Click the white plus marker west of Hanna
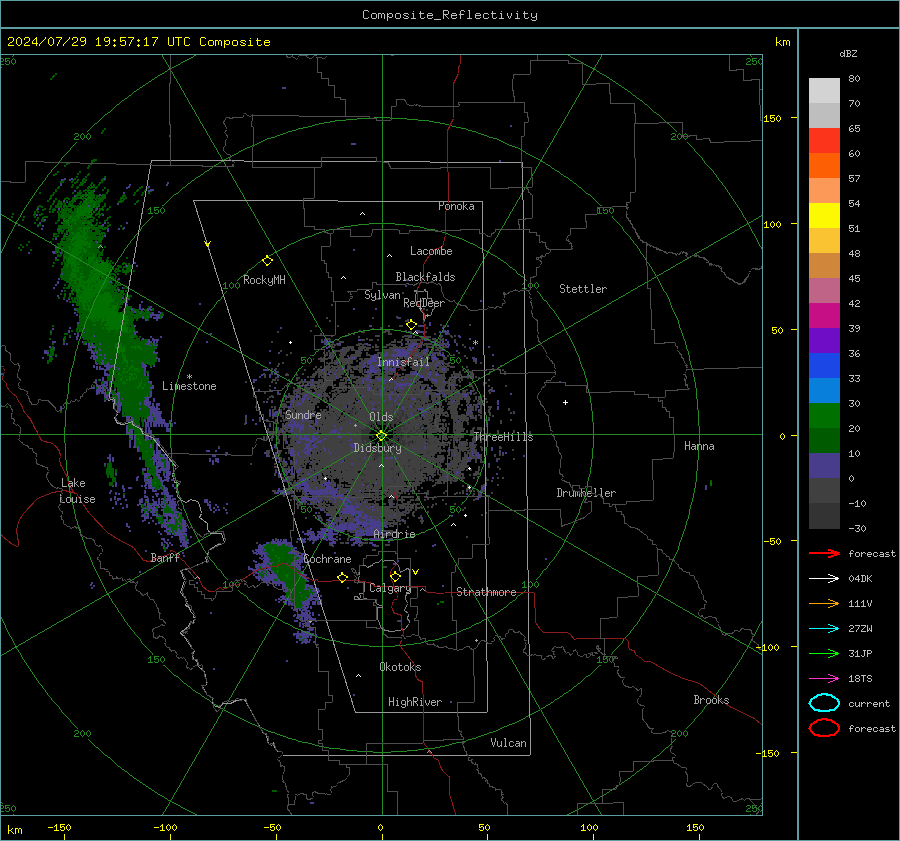900x841 pixels. pos(565,402)
